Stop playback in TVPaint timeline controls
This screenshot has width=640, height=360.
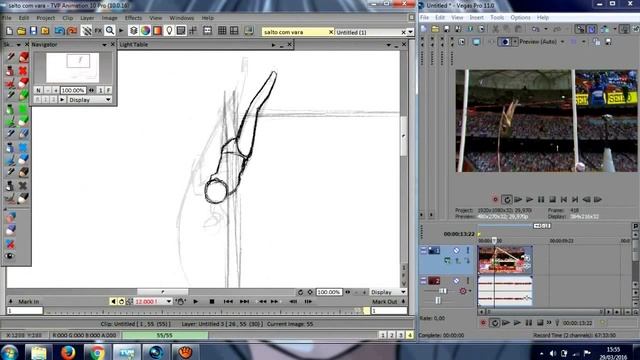pos(212,302)
